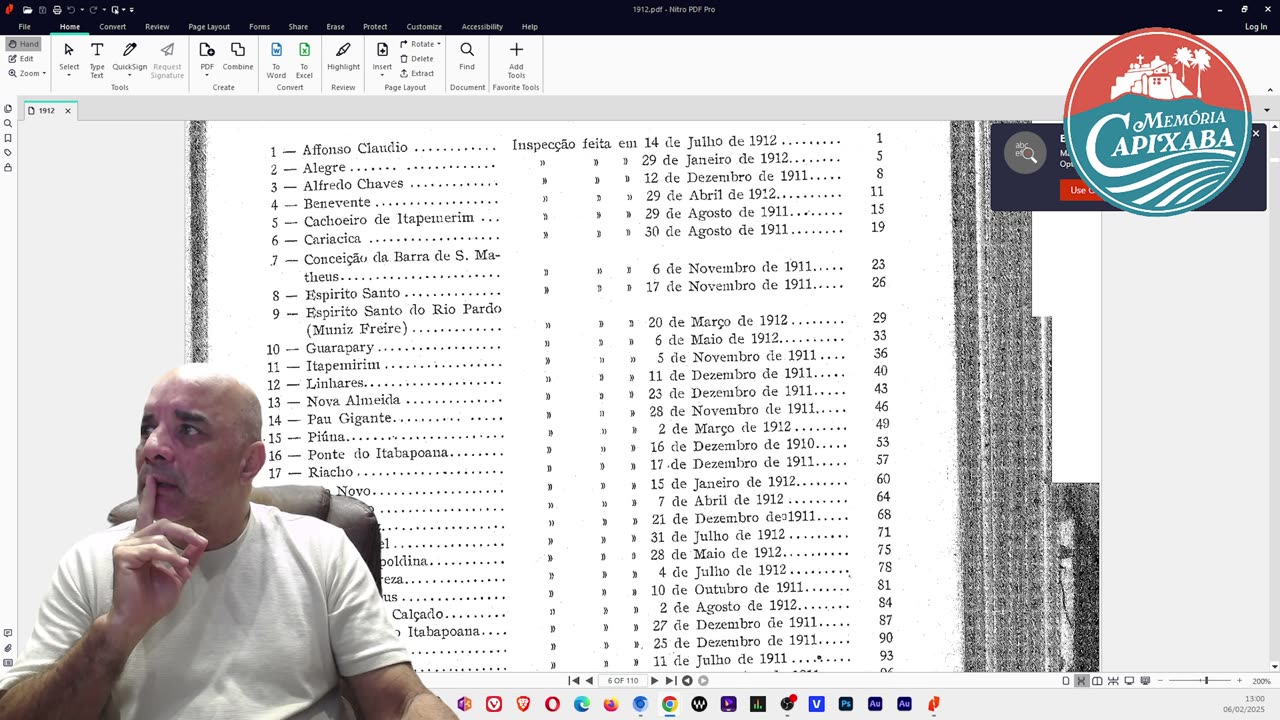The image size is (1280, 720).
Task: Choose the Select cursor tool
Action: pos(69,59)
